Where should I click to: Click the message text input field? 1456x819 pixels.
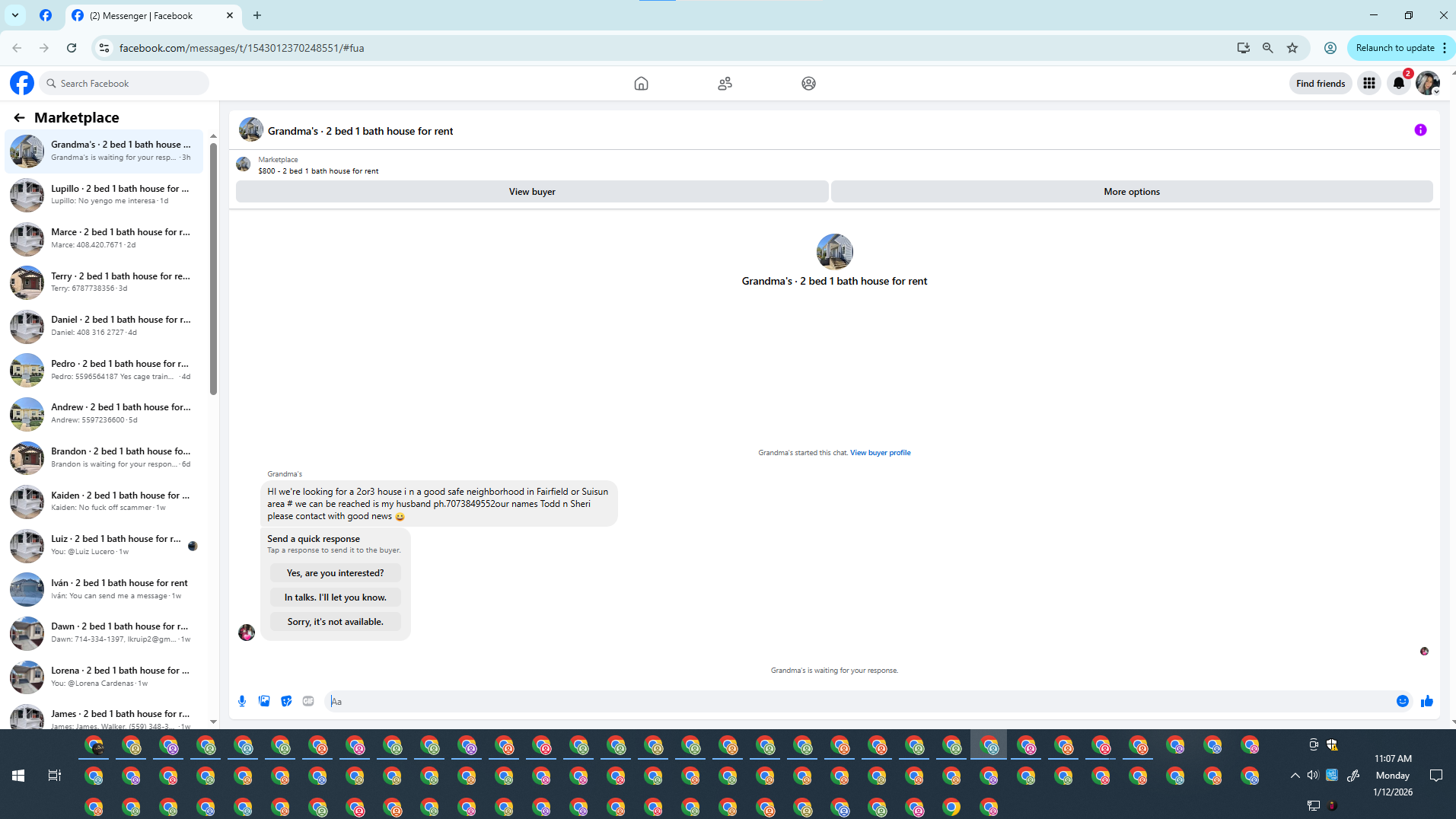(856, 702)
